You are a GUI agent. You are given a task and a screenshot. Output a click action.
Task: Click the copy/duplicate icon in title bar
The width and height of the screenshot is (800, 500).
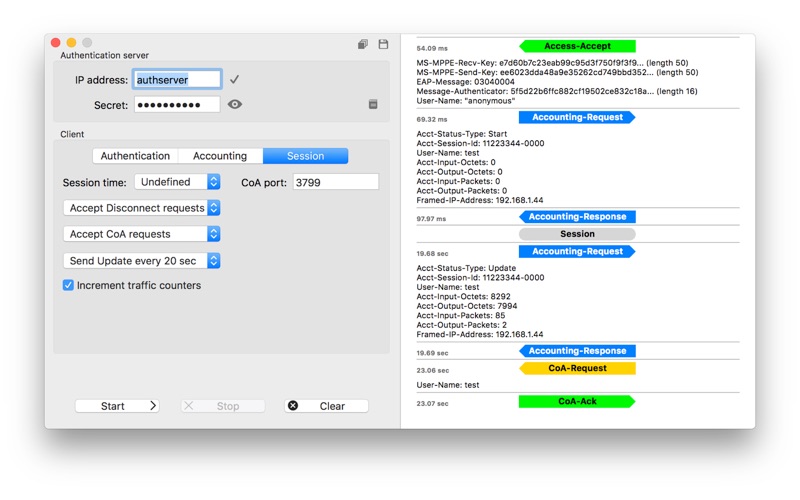[x=362, y=44]
